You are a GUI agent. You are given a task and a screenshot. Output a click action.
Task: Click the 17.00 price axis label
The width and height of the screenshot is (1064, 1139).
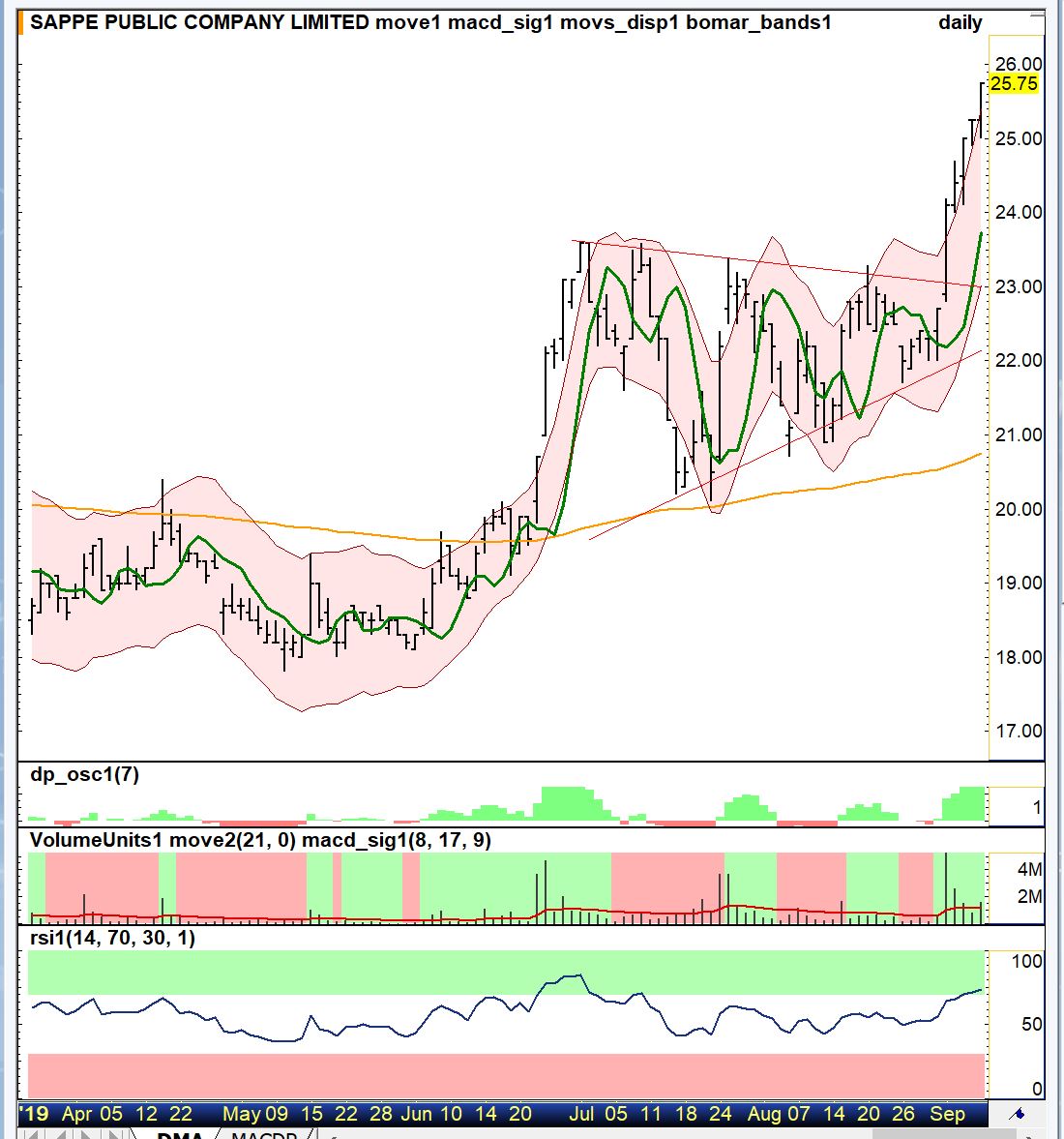point(1019,731)
